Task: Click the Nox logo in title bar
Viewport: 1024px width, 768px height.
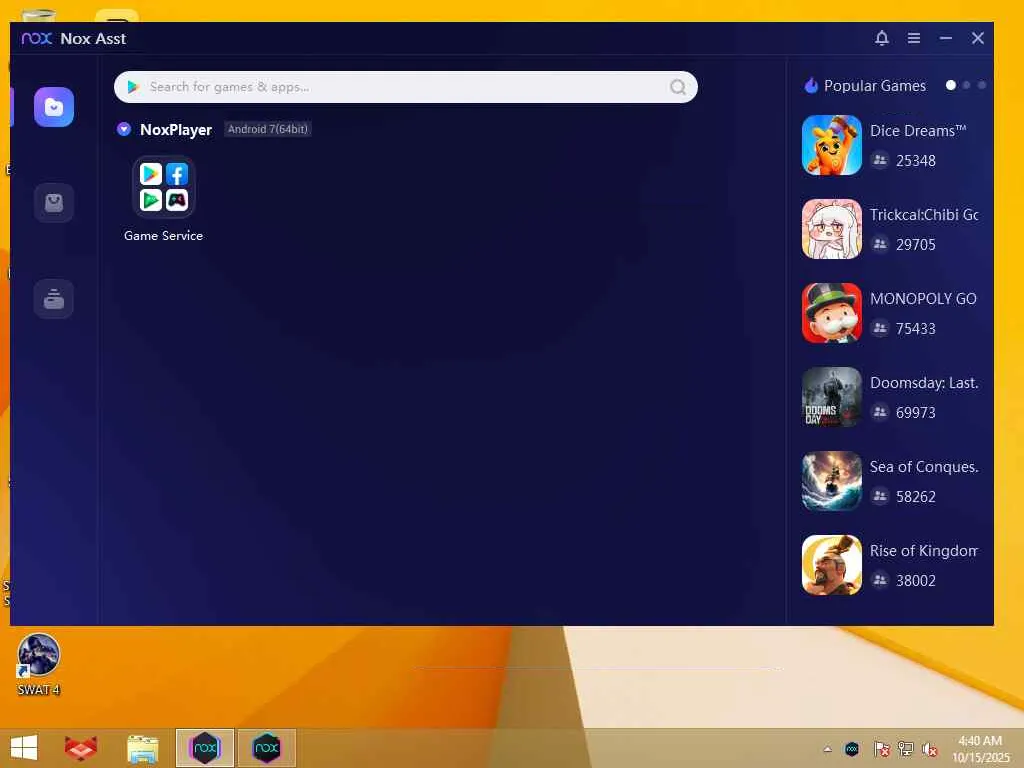Action: click(37, 39)
